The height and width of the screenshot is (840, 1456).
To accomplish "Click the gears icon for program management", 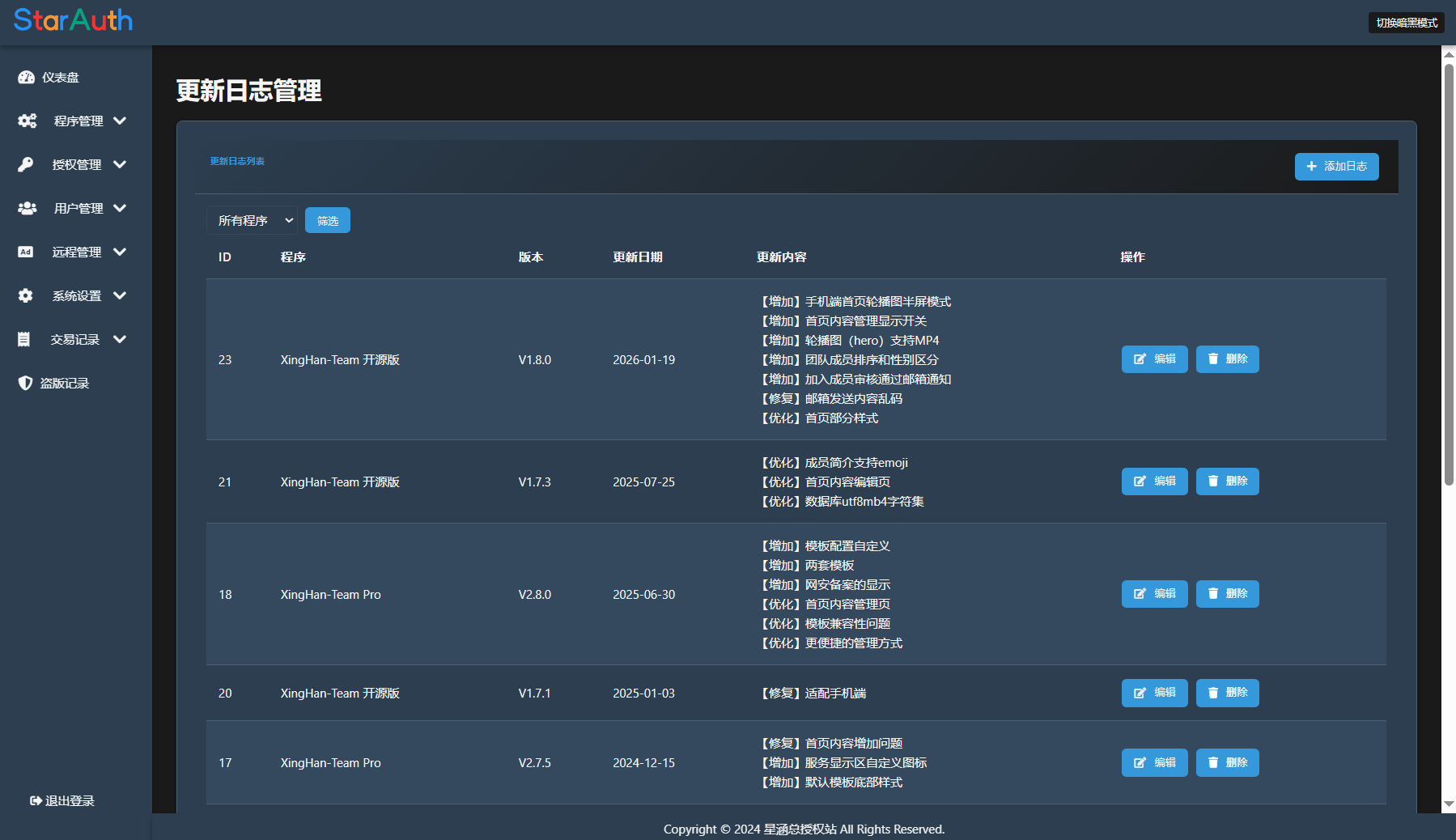I will [28, 121].
